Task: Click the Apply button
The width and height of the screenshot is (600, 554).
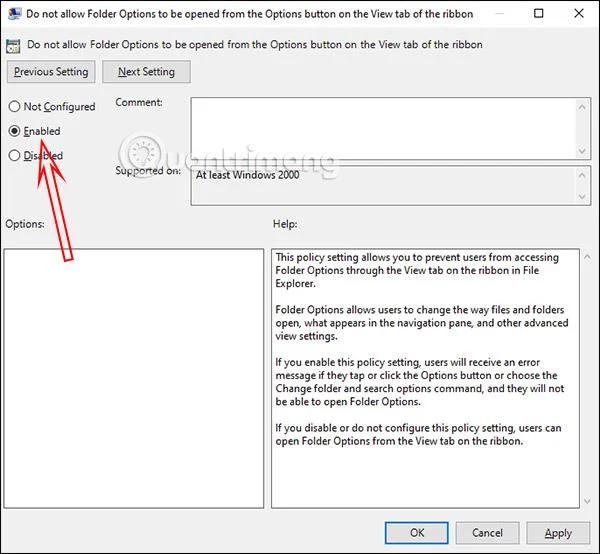Action: pyautogui.click(x=558, y=533)
